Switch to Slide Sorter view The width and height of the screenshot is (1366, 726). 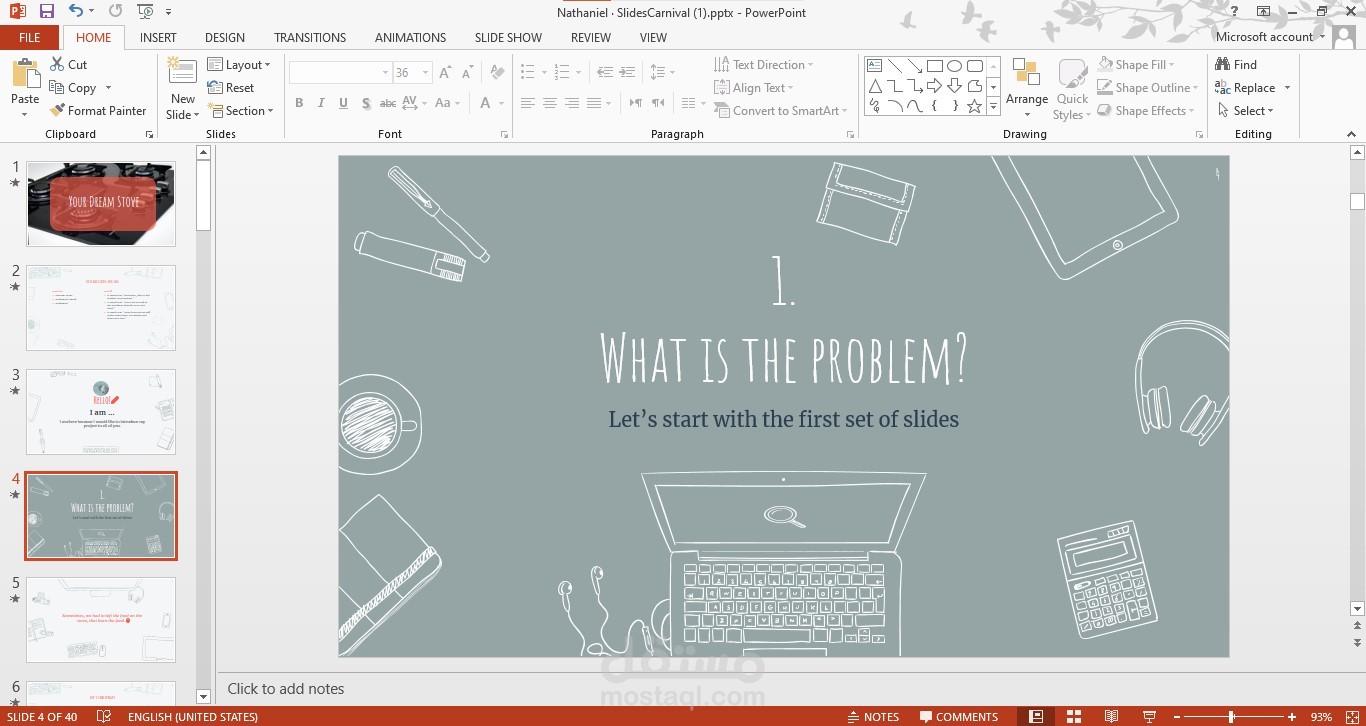click(x=1074, y=716)
